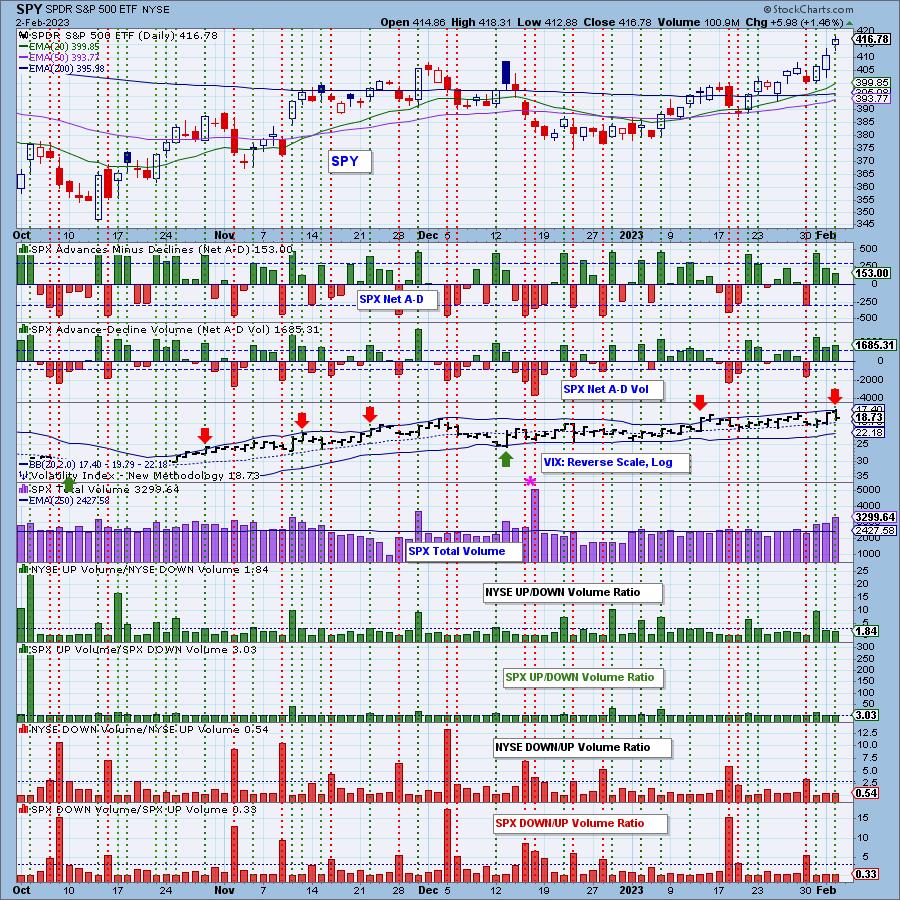Click the 3.03 ratio tag on the right axis

point(866,715)
